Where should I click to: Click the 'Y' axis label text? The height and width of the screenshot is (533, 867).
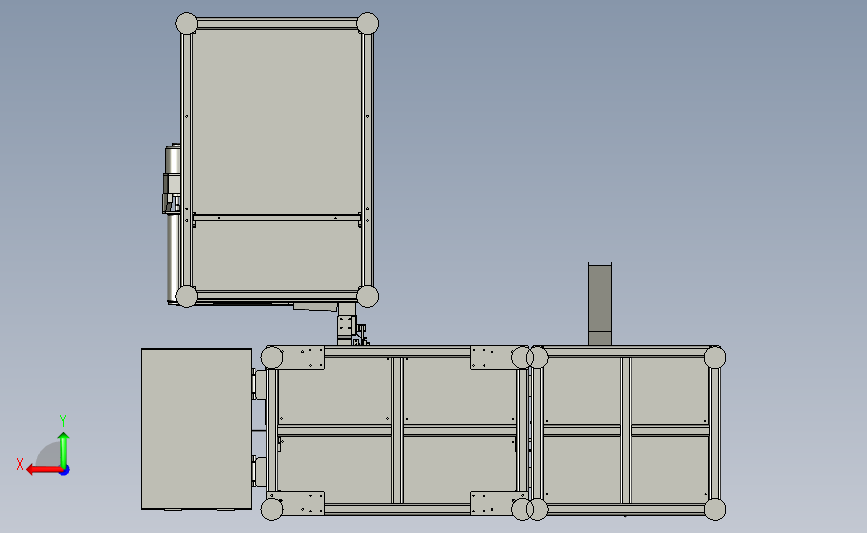(62, 421)
